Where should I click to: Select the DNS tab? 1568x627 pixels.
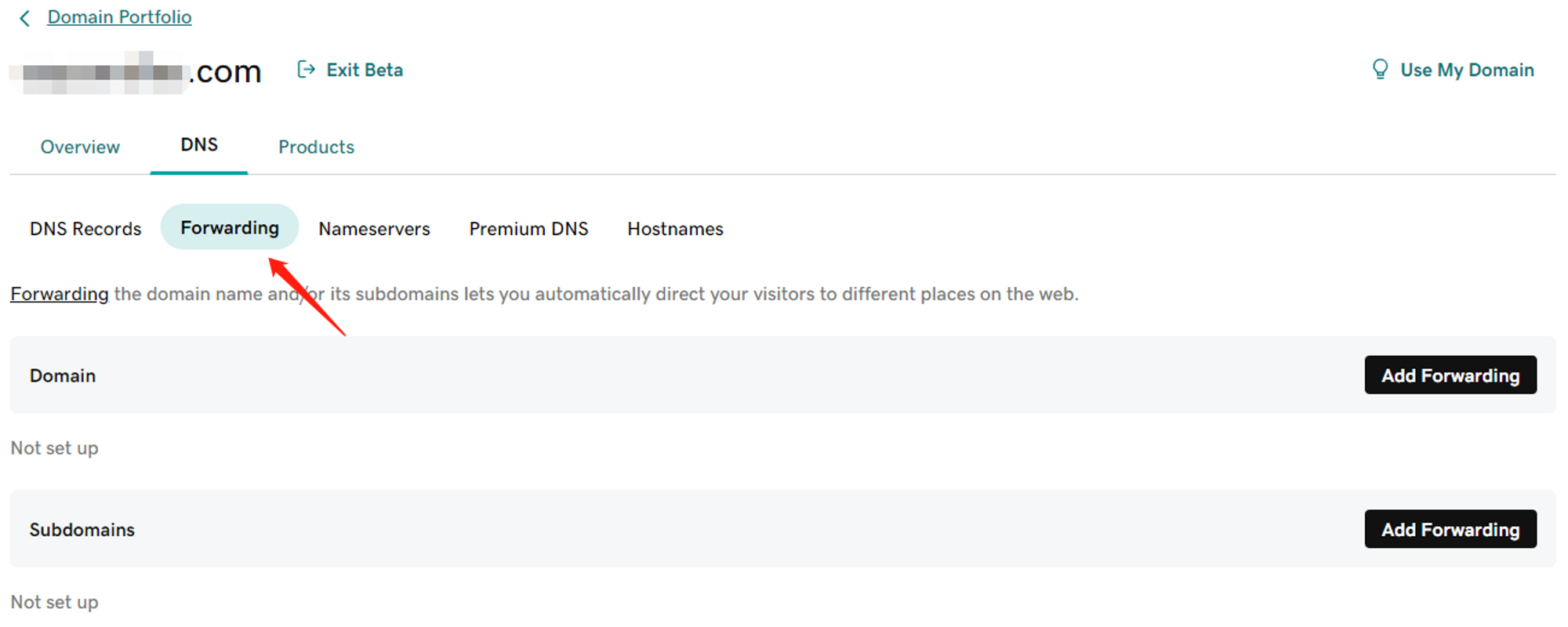[199, 145]
